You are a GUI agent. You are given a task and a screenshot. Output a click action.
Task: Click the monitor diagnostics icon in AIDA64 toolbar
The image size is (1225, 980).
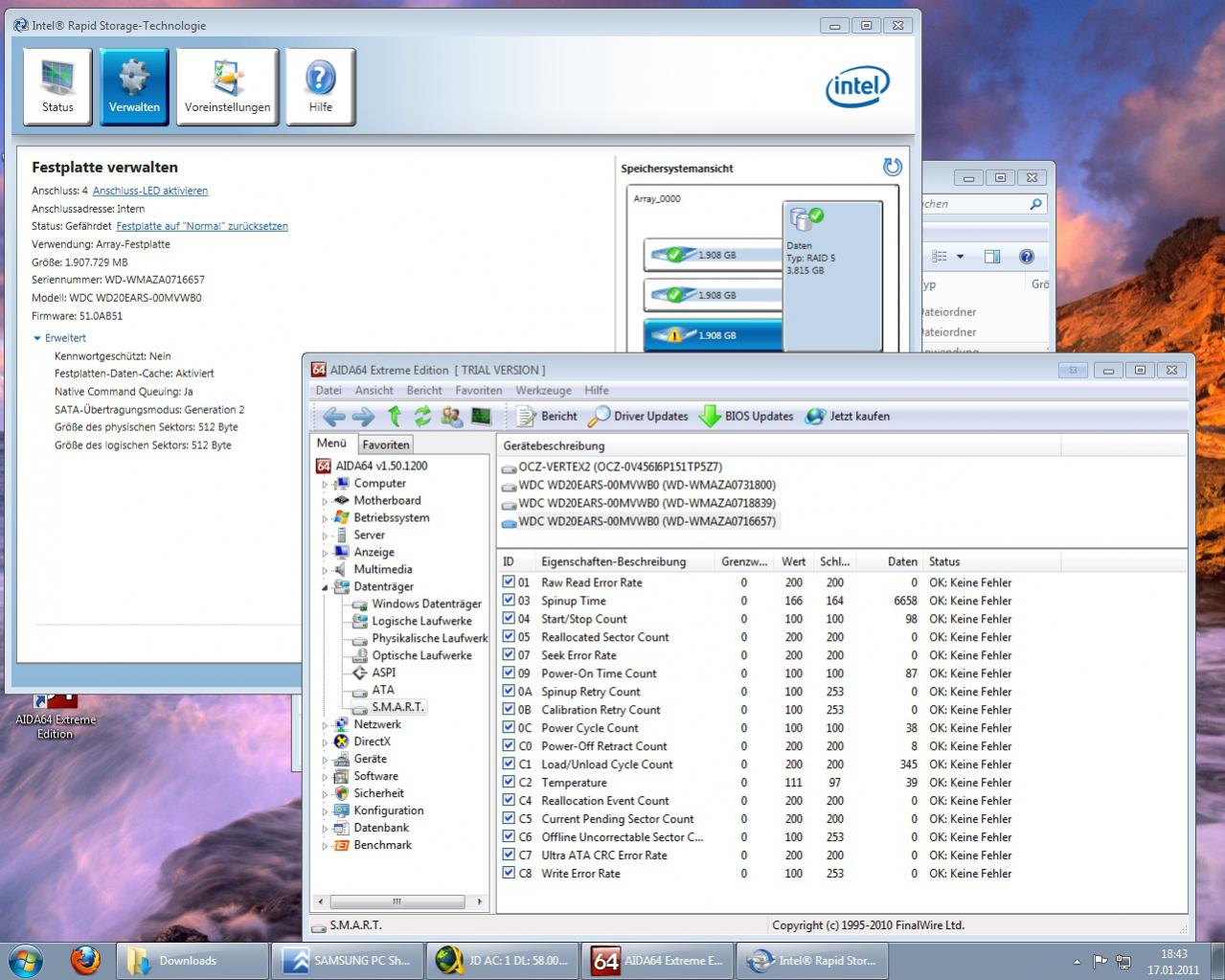coord(481,416)
